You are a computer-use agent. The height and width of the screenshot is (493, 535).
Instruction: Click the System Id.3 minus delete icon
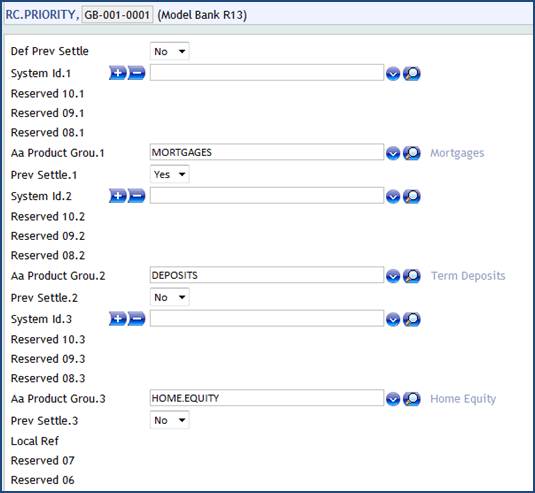tap(136, 319)
